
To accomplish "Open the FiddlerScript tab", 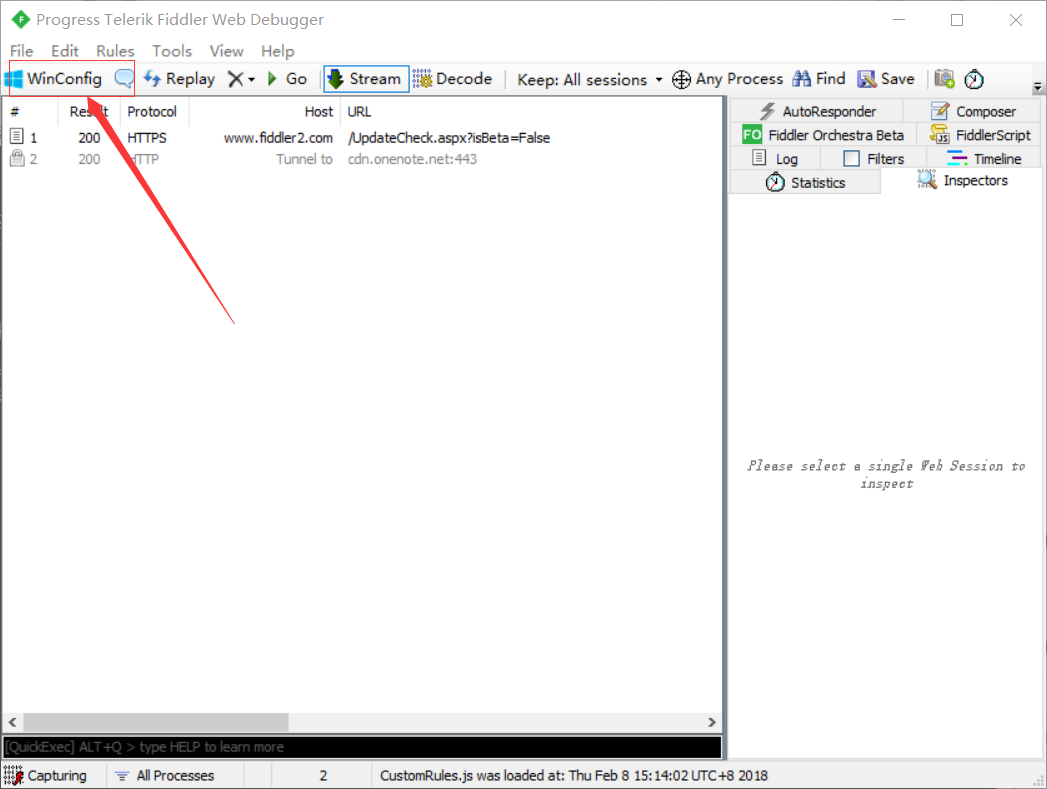I will point(980,135).
